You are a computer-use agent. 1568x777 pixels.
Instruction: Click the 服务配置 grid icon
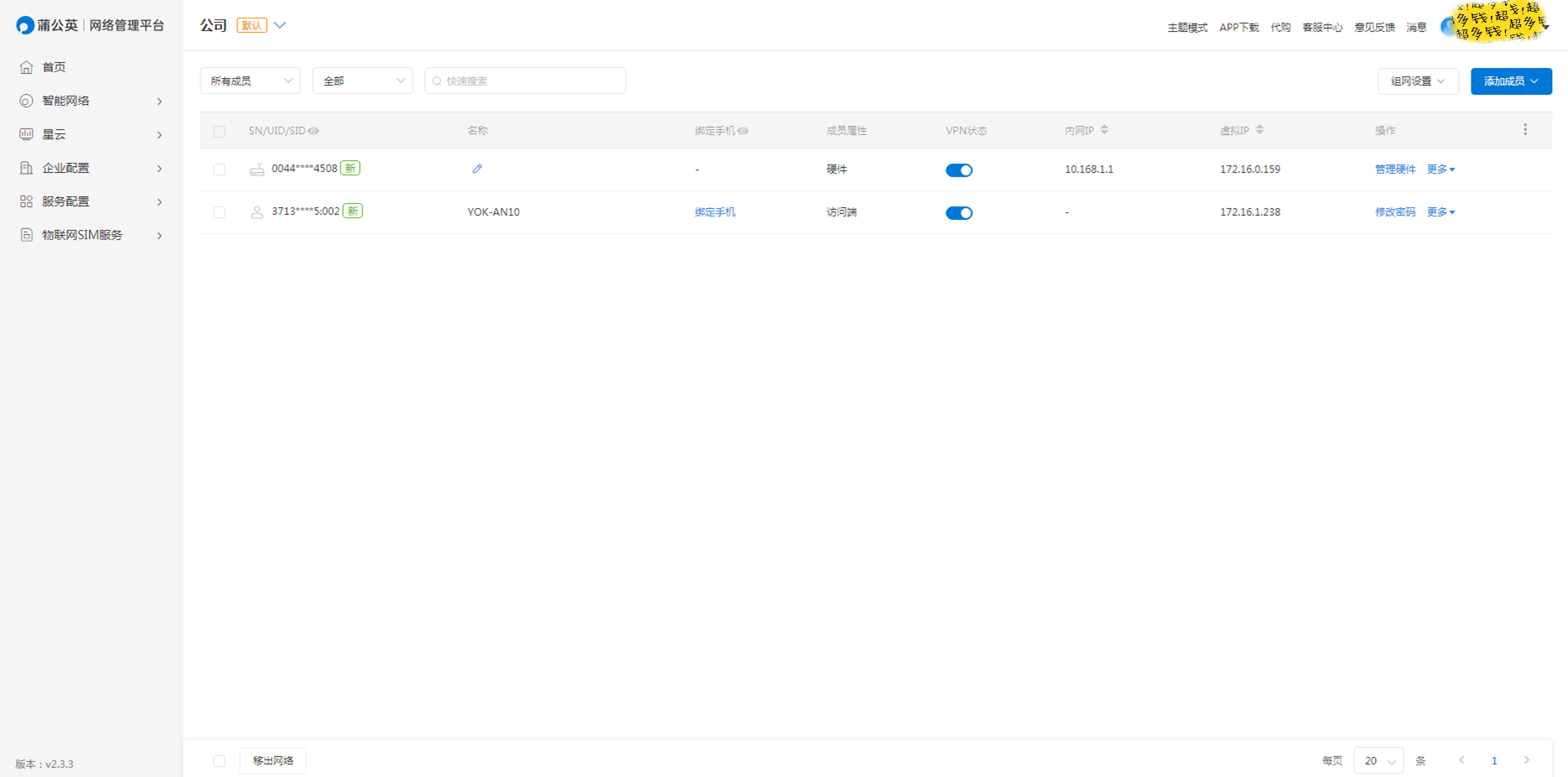pyautogui.click(x=26, y=201)
